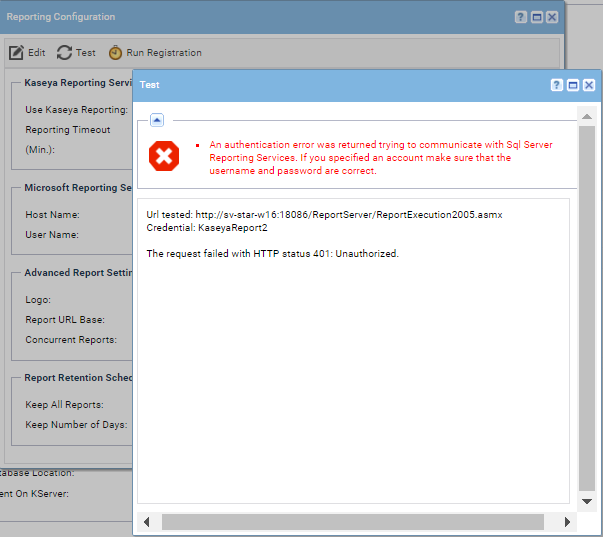Click the User Name label
This screenshot has width=603, height=537.
pyautogui.click(x=52, y=235)
